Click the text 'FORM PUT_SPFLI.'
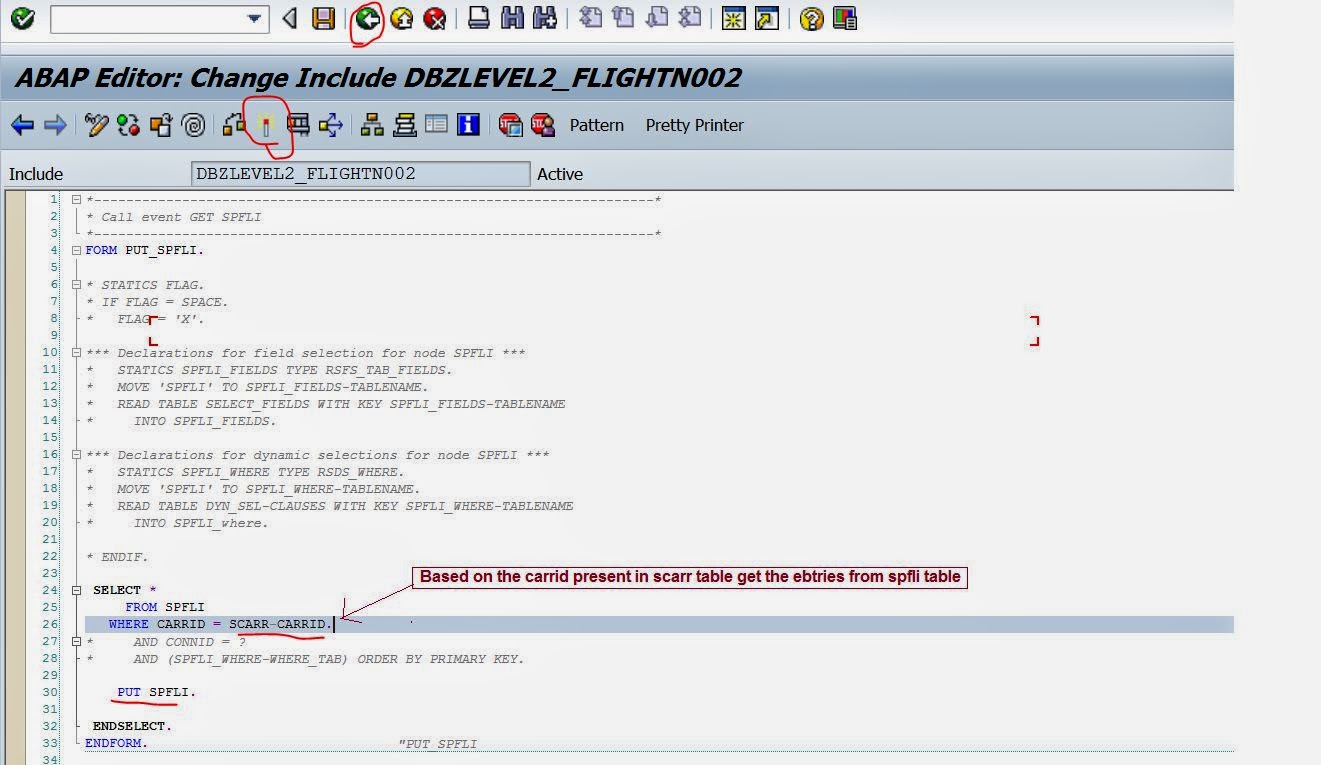The image size is (1321, 765). 145,250
